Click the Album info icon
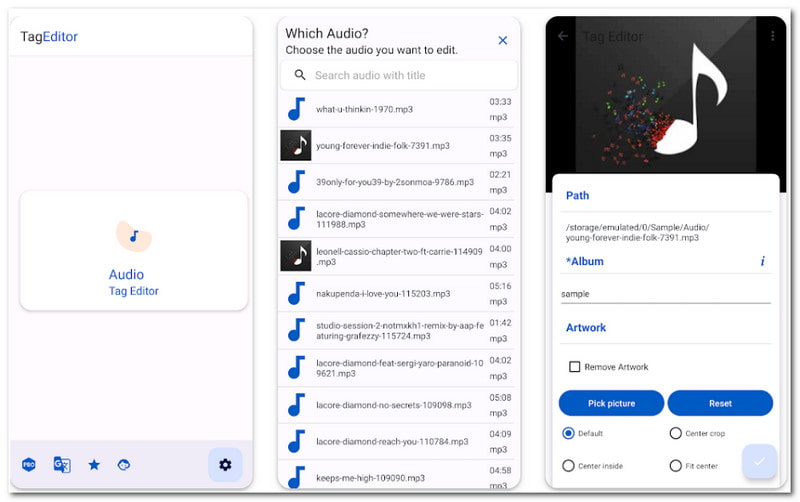 point(763,261)
